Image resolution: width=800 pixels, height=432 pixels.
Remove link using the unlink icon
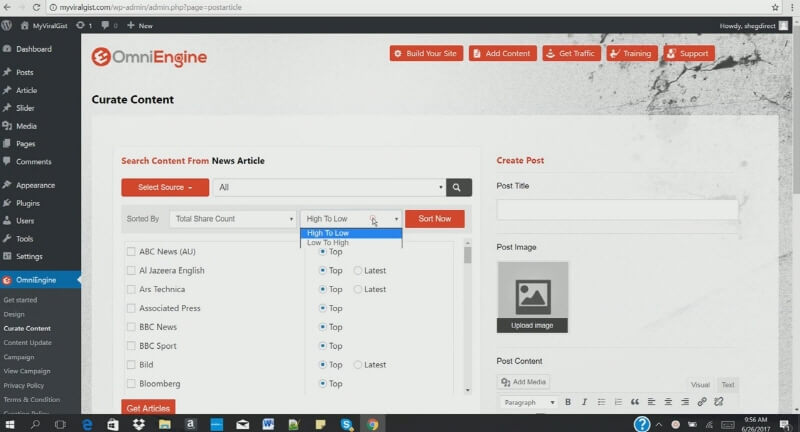pyautogui.click(x=719, y=402)
